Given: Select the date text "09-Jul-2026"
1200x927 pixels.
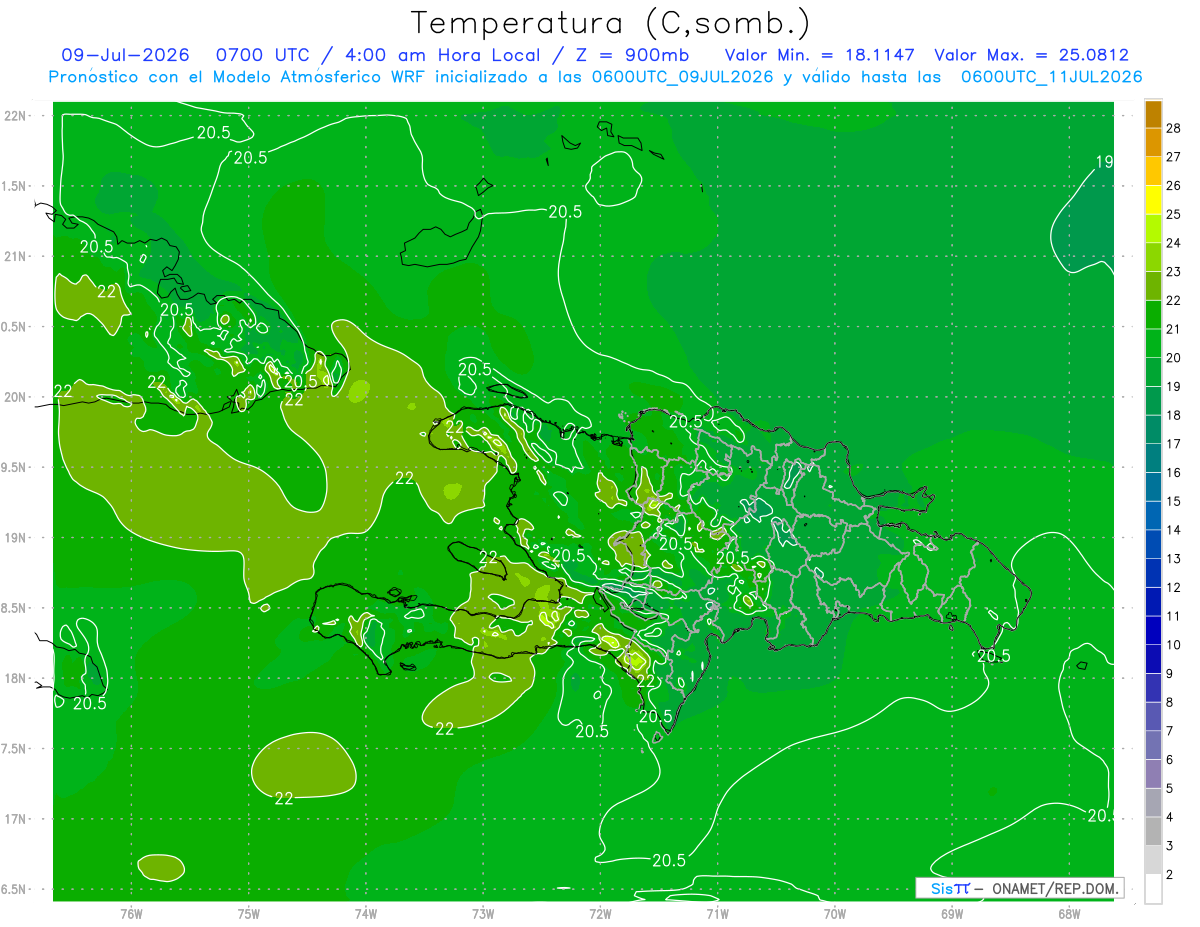Looking at the screenshot, I should [x=125, y=55].
